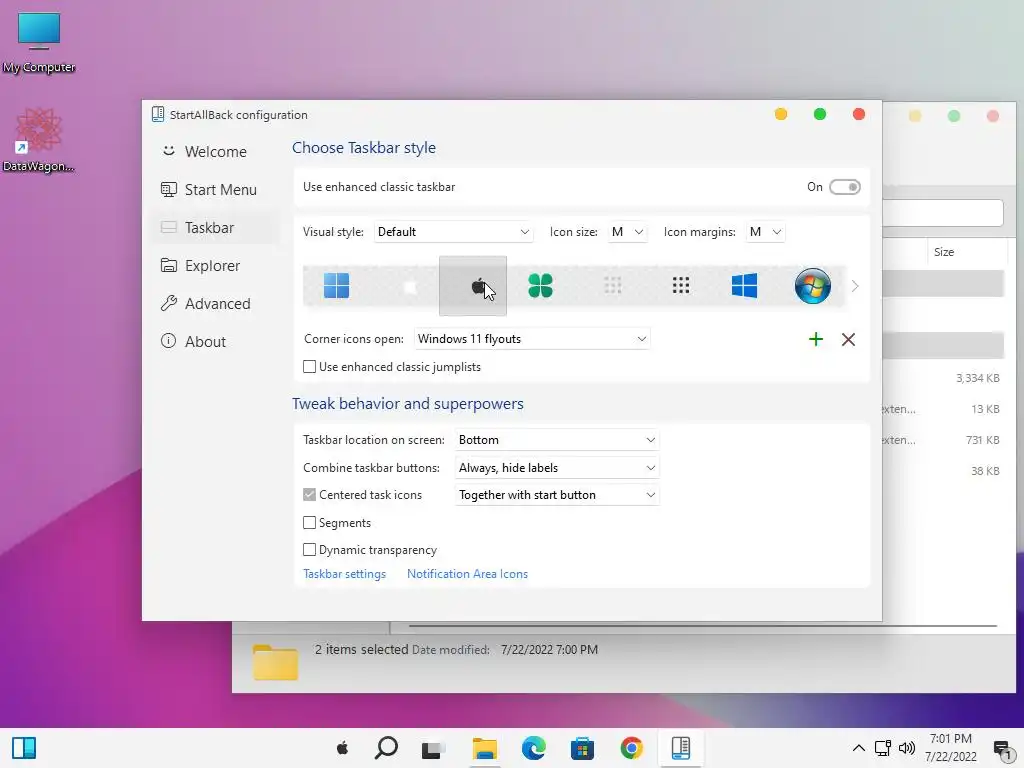The width and height of the screenshot is (1024, 768).
Task: Select the 731 KB file row in Explorer
Action: pyautogui.click(x=942, y=440)
